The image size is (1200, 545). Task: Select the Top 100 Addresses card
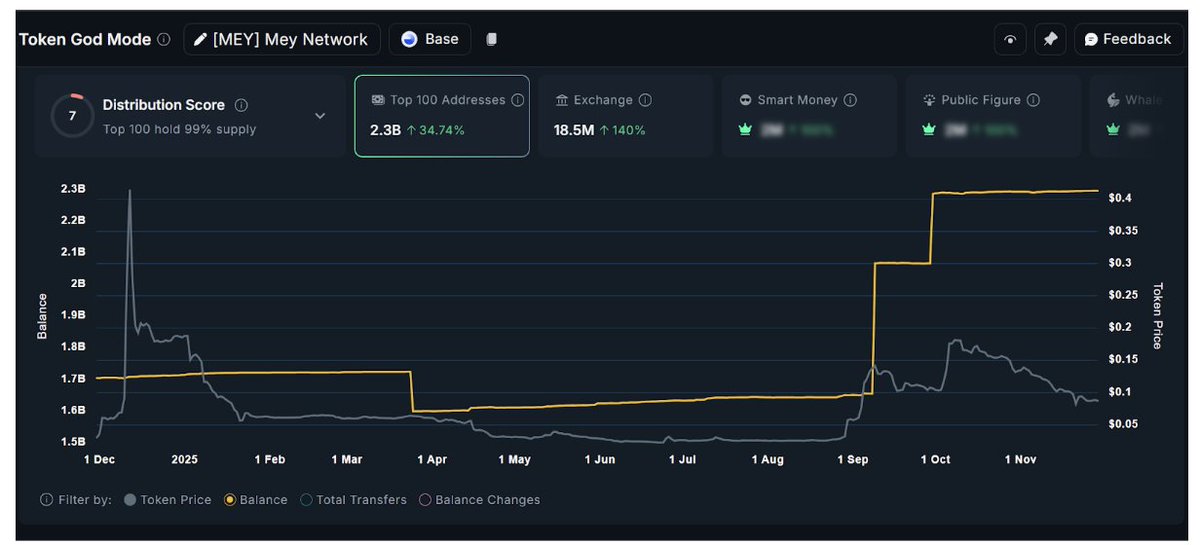pyautogui.click(x=442, y=116)
